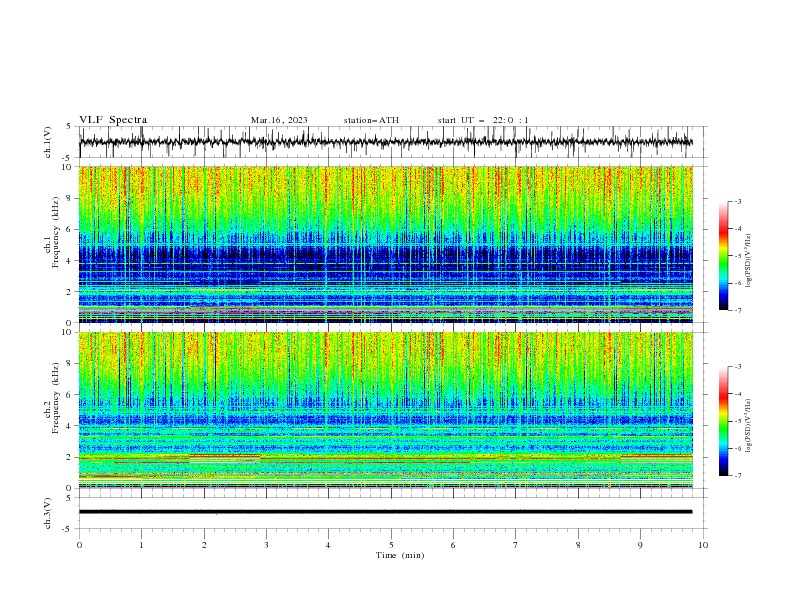Click the color scale bar beside the ch.2 spectrogram
This screenshot has width=792, height=612.
(x=723, y=421)
